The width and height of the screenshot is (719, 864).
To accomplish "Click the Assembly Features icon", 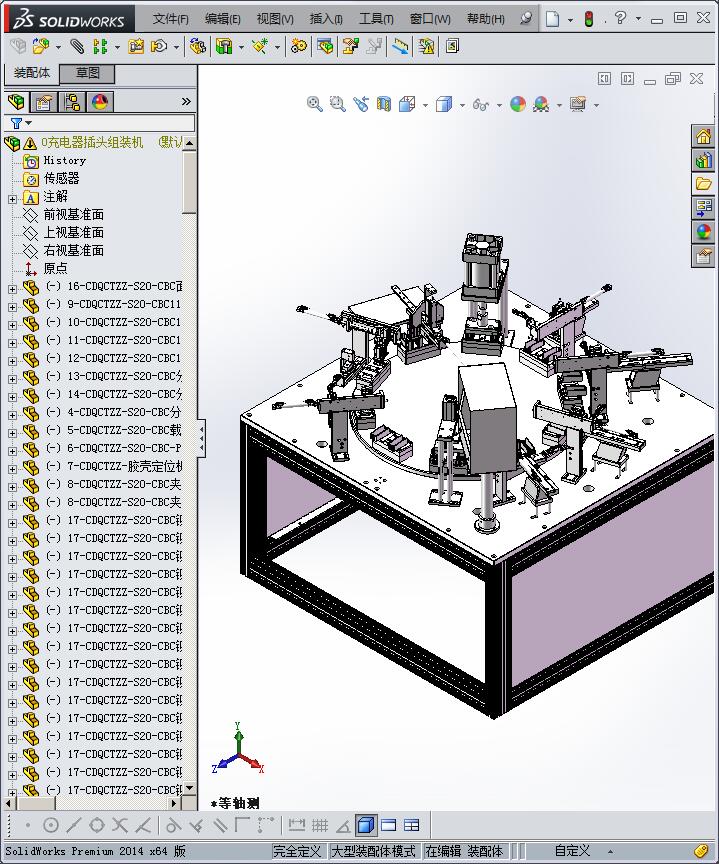I will click(224, 46).
